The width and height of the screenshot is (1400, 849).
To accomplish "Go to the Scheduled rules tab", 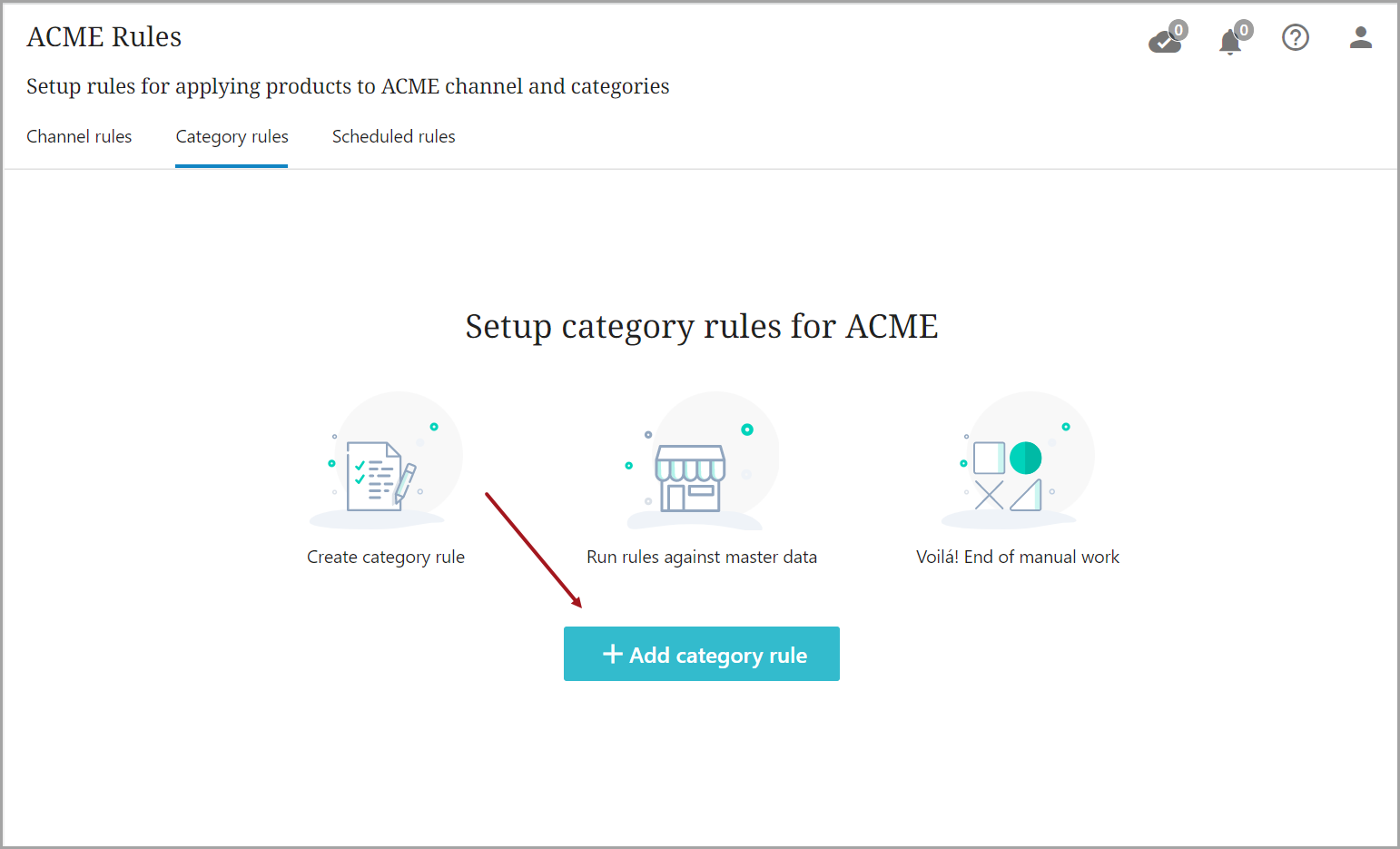I will [393, 136].
